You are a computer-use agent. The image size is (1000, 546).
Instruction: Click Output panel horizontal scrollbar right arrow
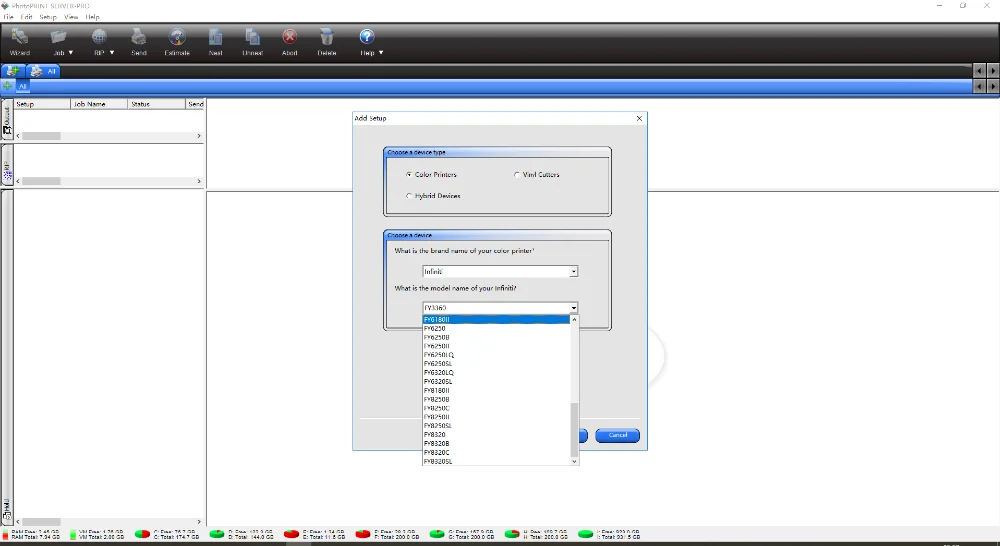pos(199,136)
